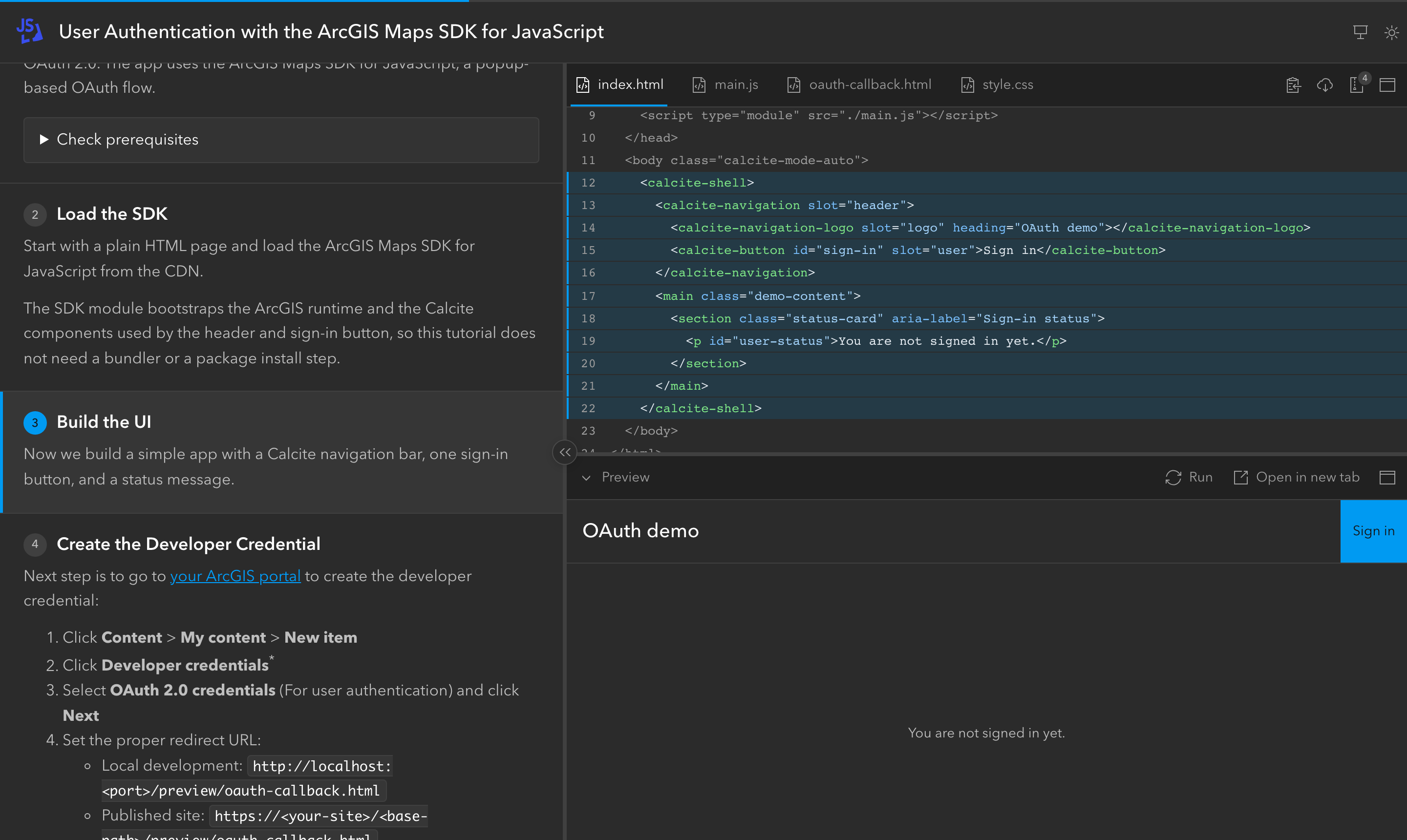The width and height of the screenshot is (1407, 840).
Task: Expand the Check prerequisites disclosure
Action: pyautogui.click(x=281, y=140)
